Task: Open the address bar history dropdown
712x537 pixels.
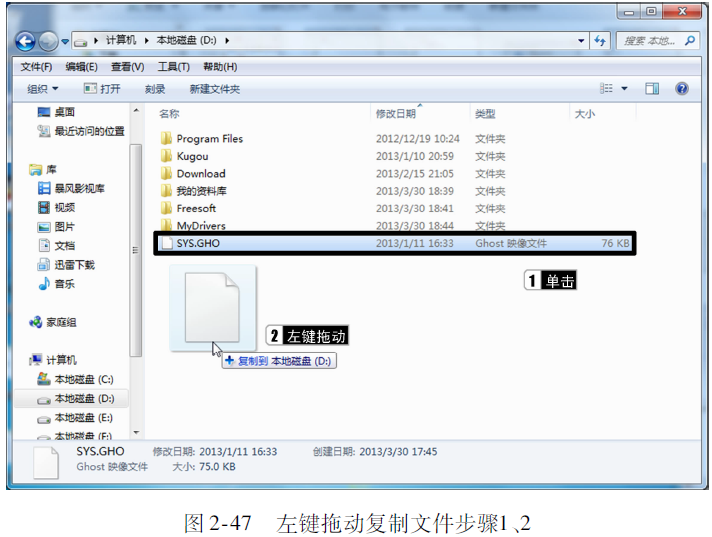Action: click(x=581, y=41)
